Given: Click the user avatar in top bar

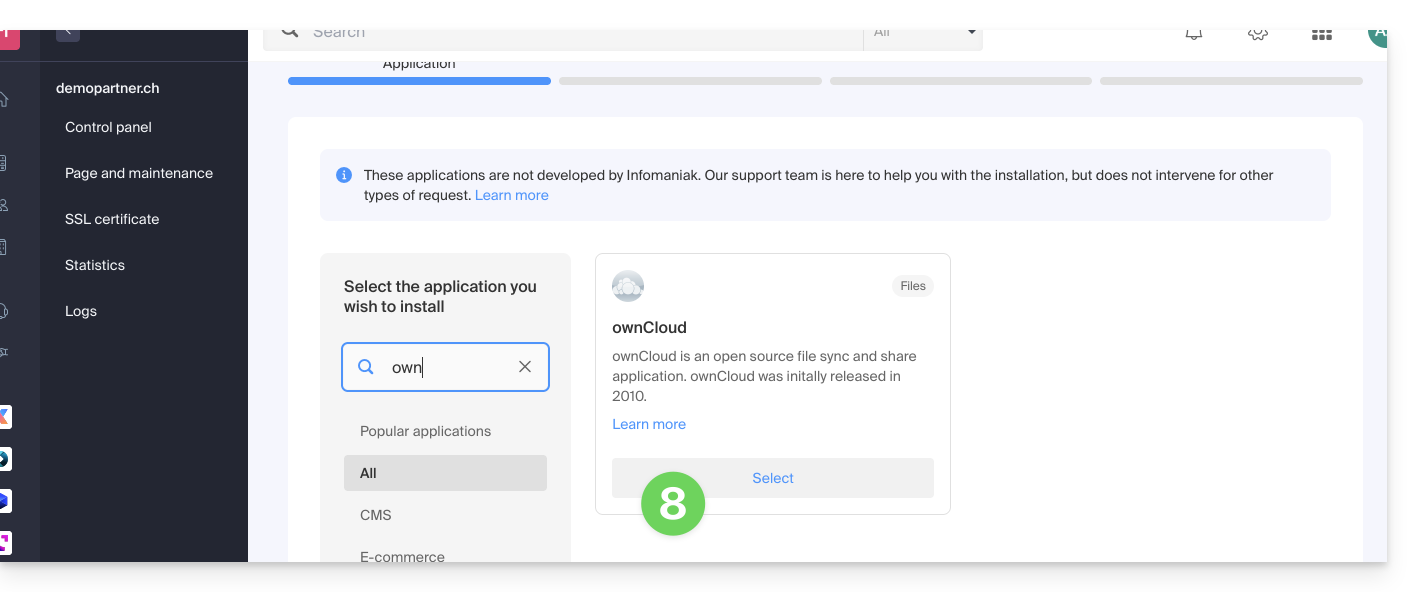Looking at the screenshot, I should click(1378, 34).
